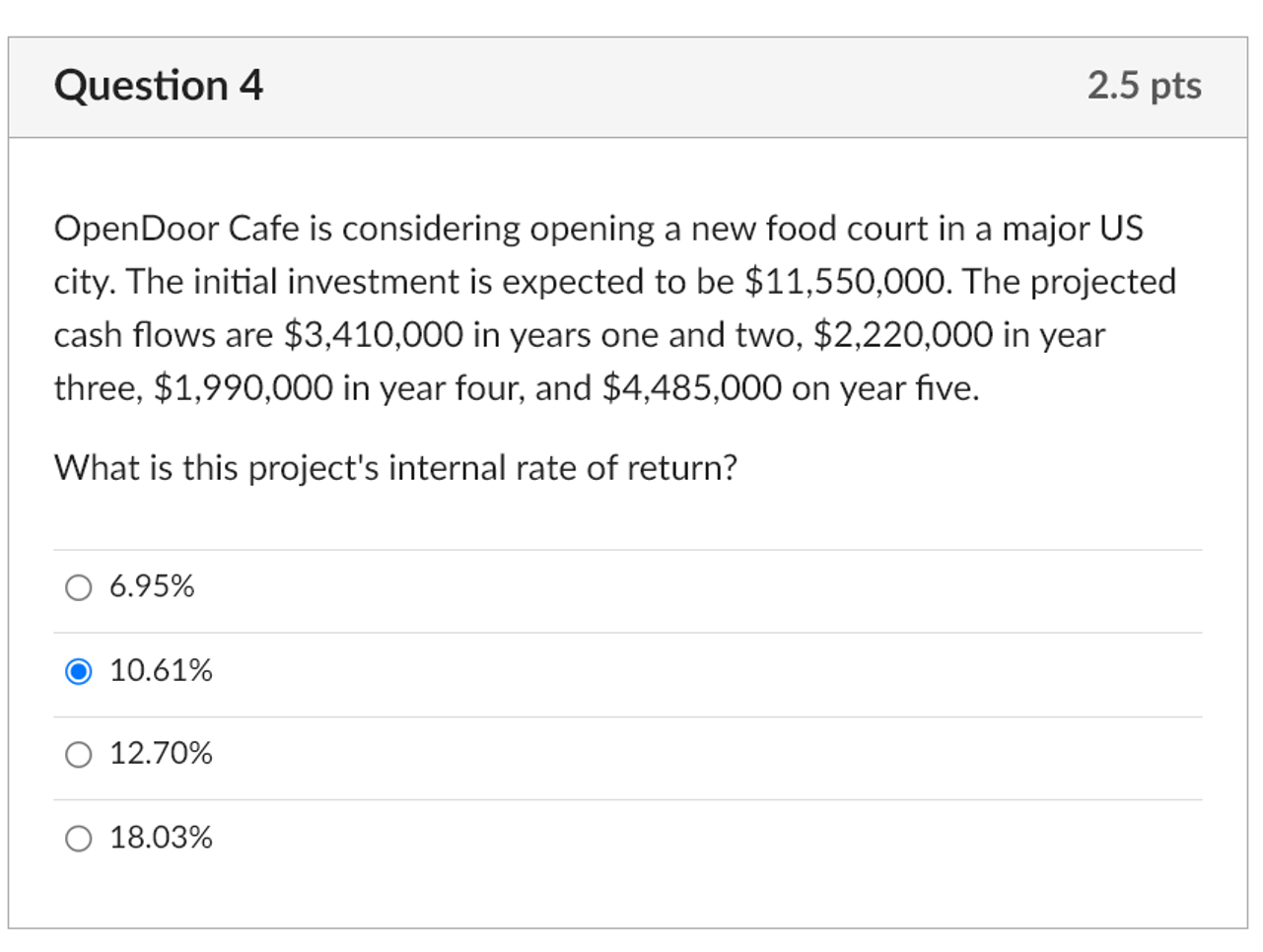The image size is (1263, 952).
Task: Click the selected 10.61% radio button
Action: pos(78,672)
